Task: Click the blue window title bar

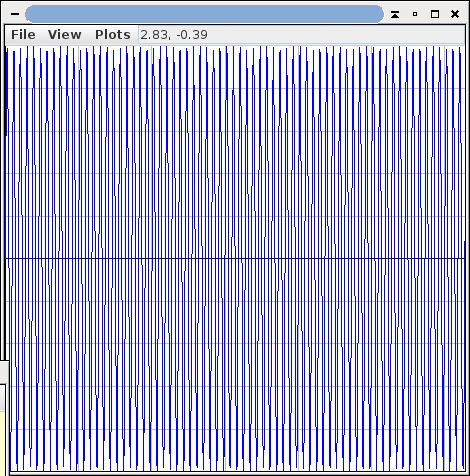Action: (x=205, y=14)
